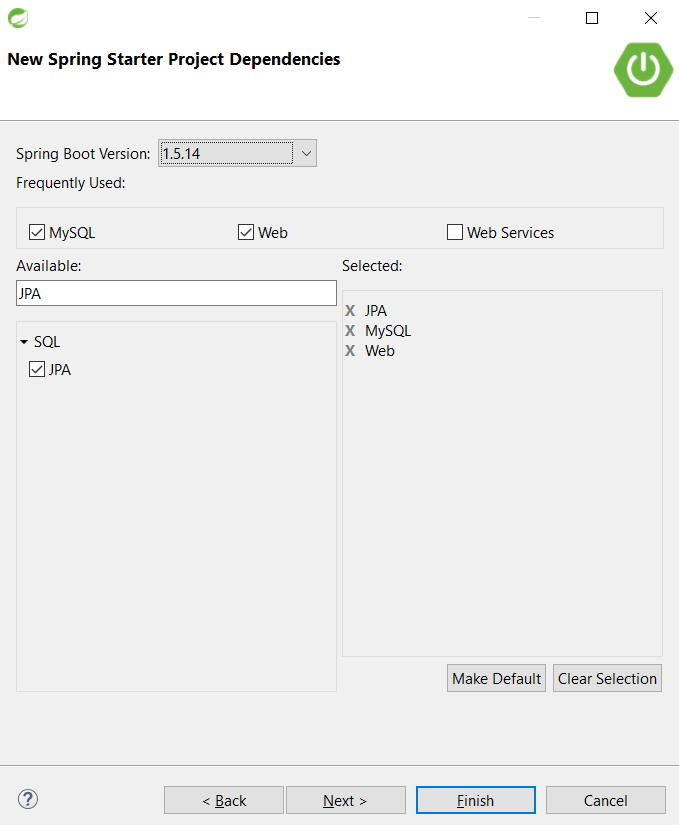Screen dimensions: 679x825
Task: Open the Spring Boot Version dropdown
Action: click(306, 153)
